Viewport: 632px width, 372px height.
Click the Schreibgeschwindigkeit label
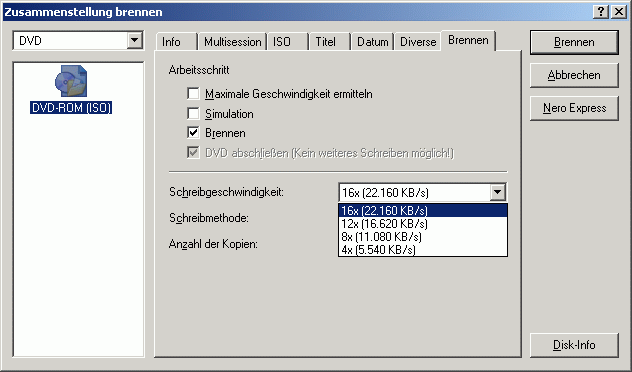coord(226,192)
